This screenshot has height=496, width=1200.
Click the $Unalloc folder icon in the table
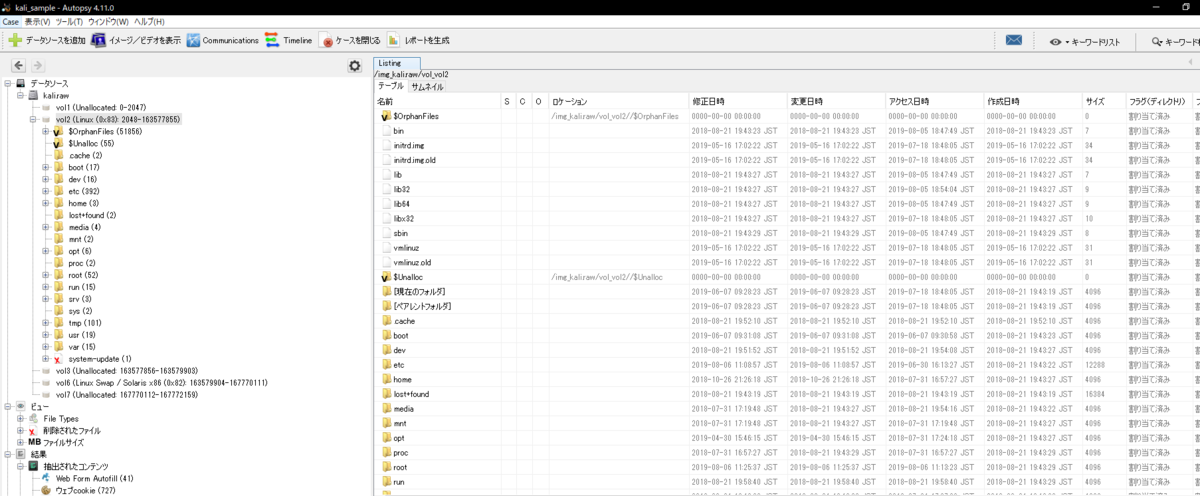(x=386, y=276)
